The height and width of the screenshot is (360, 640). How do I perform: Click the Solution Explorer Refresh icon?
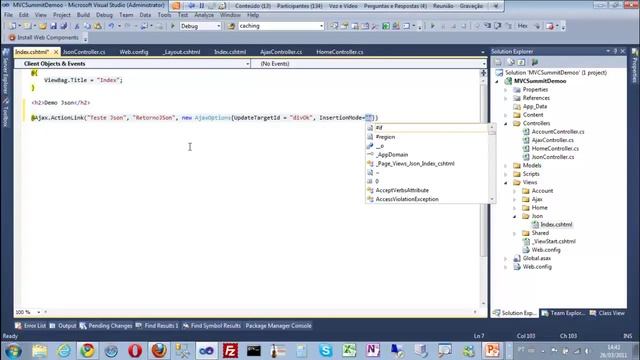[521, 62]
